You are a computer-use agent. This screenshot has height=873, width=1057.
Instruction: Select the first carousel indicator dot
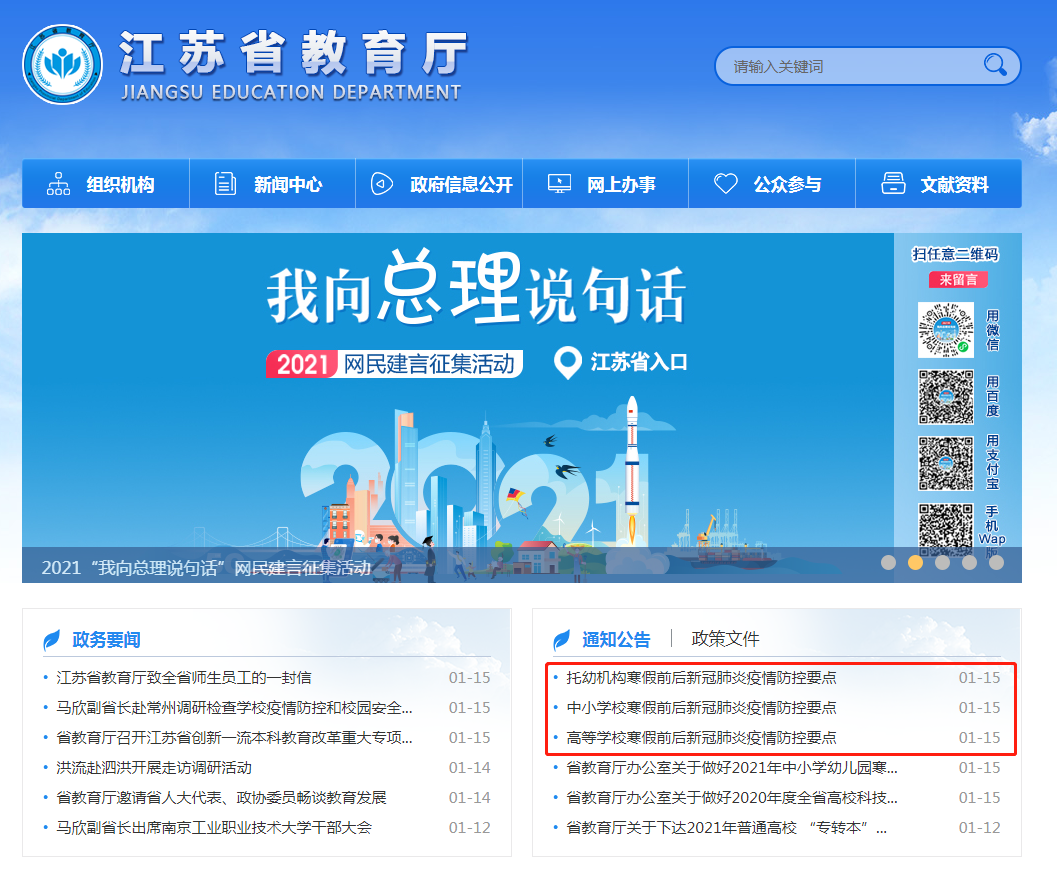pyautogui.click(x=888, y=562)
